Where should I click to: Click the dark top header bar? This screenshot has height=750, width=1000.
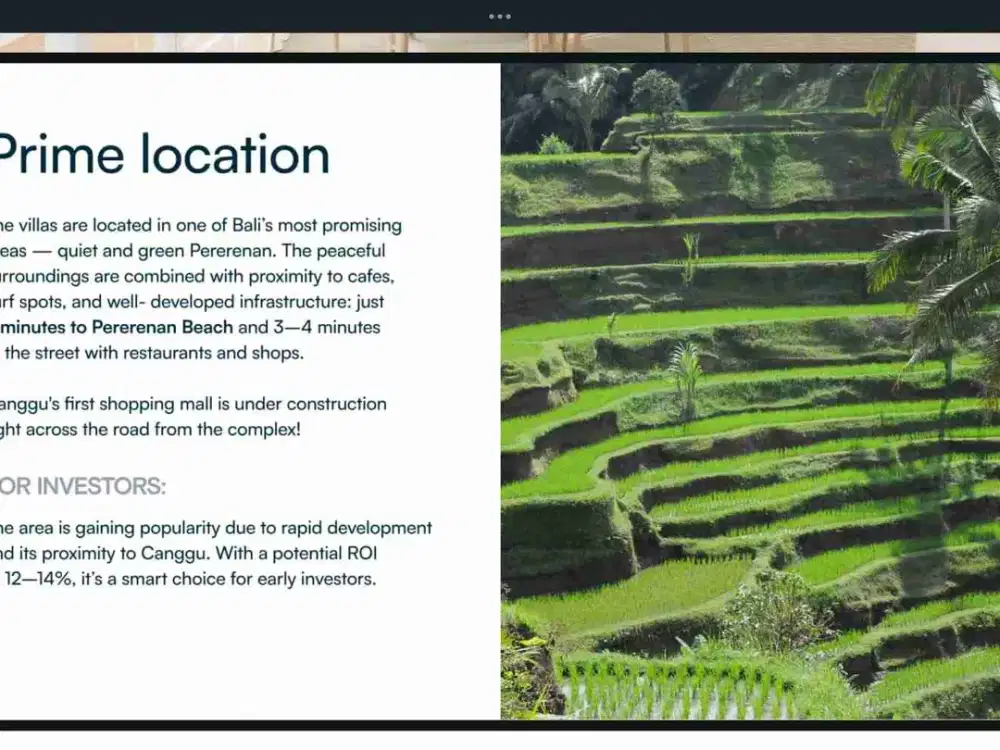tap(500, 17)
